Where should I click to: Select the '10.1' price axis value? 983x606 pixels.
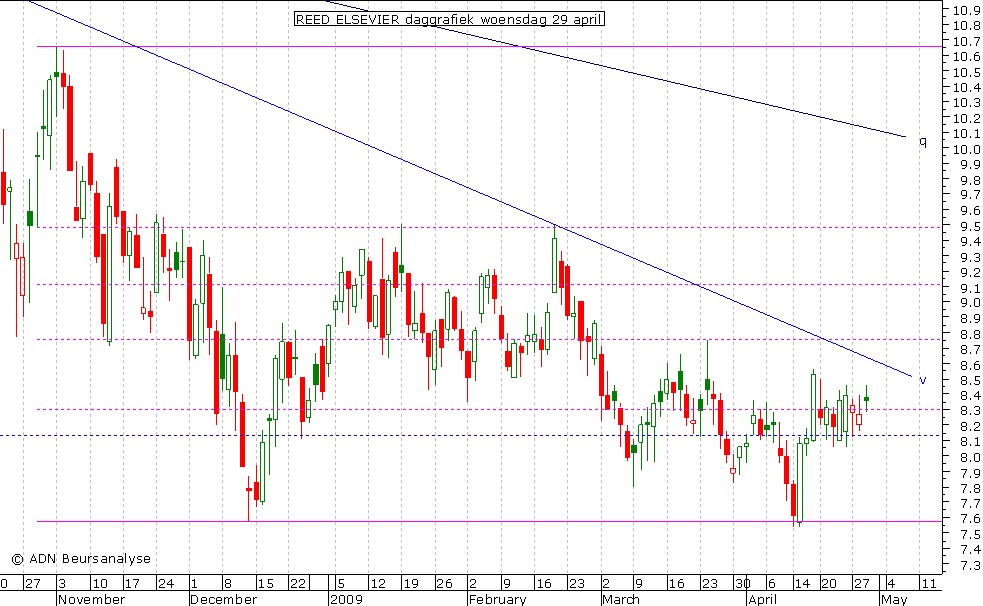[967, 133]
